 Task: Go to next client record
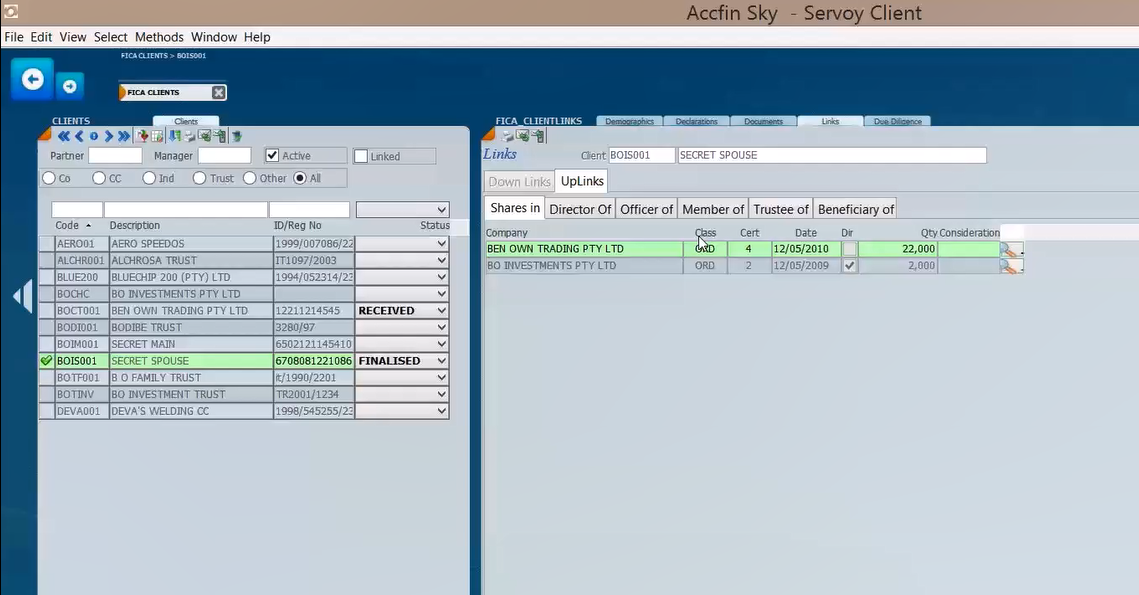(x=108, y=136)
